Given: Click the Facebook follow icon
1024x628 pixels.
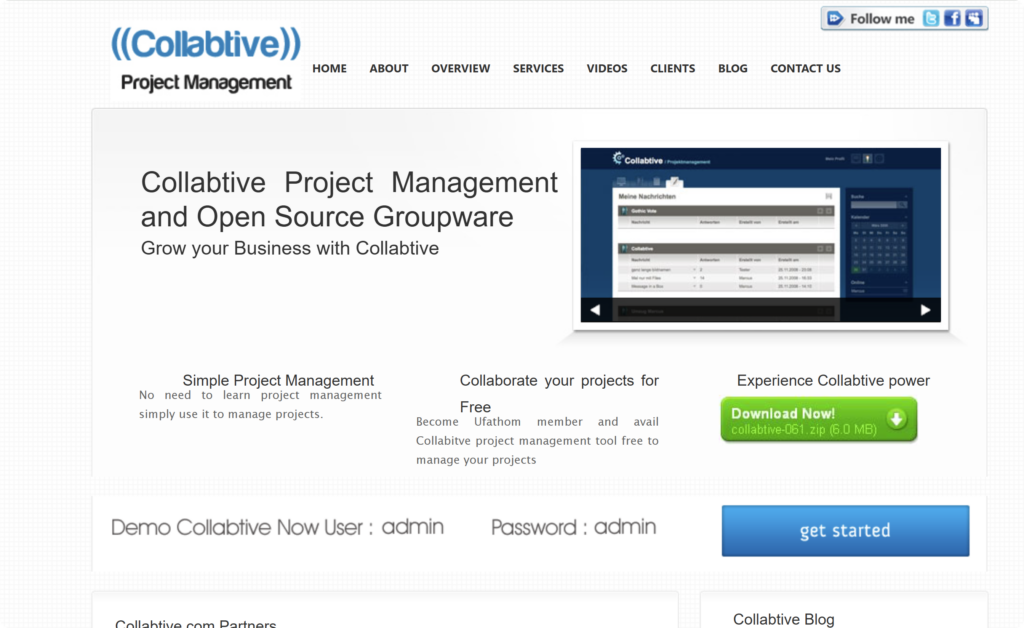Looking at the screenshot, I should (x=952, y=18).
